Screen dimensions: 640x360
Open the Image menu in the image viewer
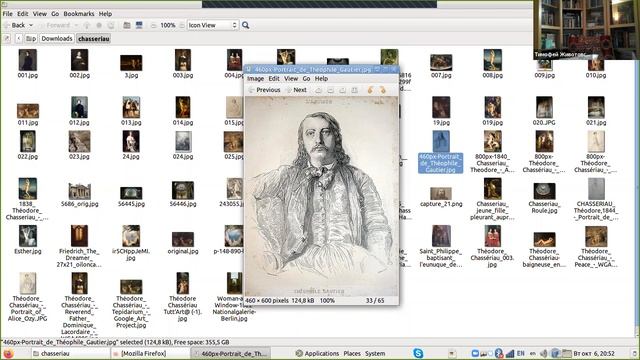(x=256, y=78)
